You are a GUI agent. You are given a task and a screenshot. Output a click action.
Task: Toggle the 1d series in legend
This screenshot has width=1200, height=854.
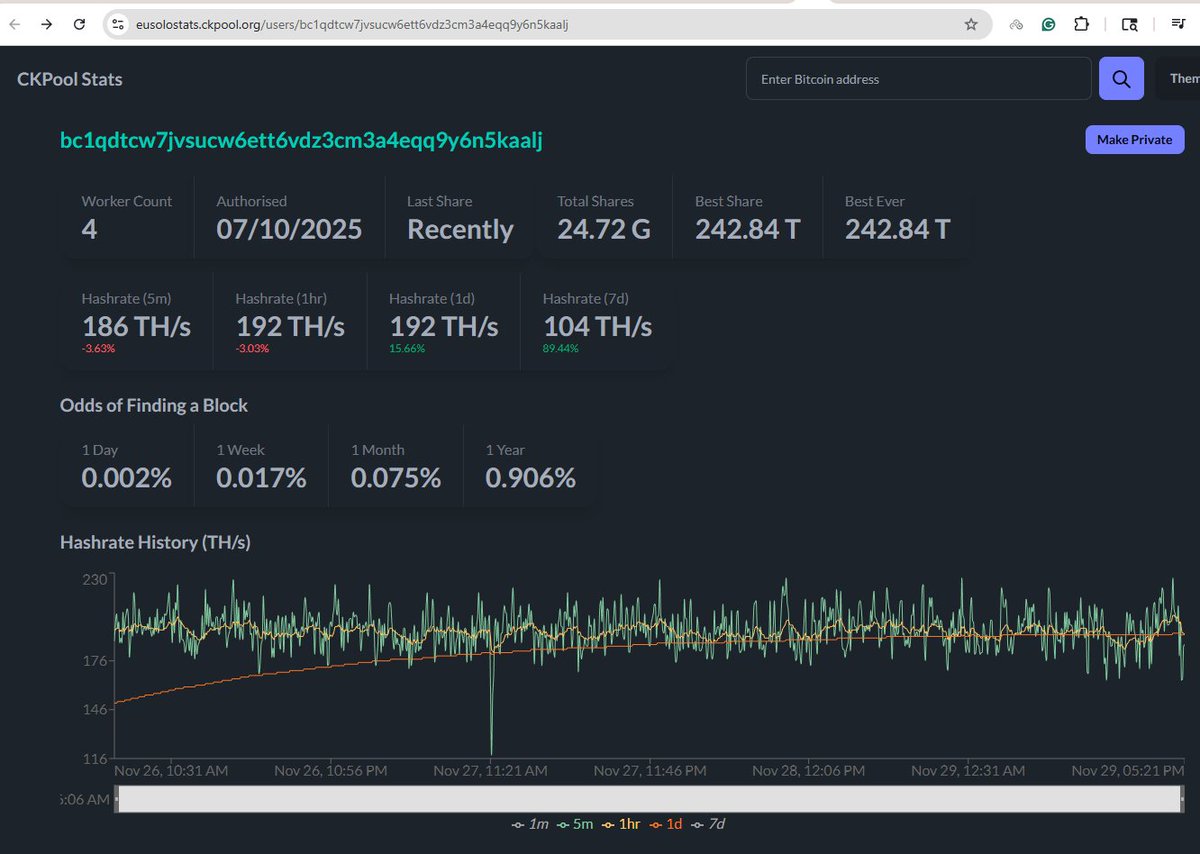(x=667, y=823)
